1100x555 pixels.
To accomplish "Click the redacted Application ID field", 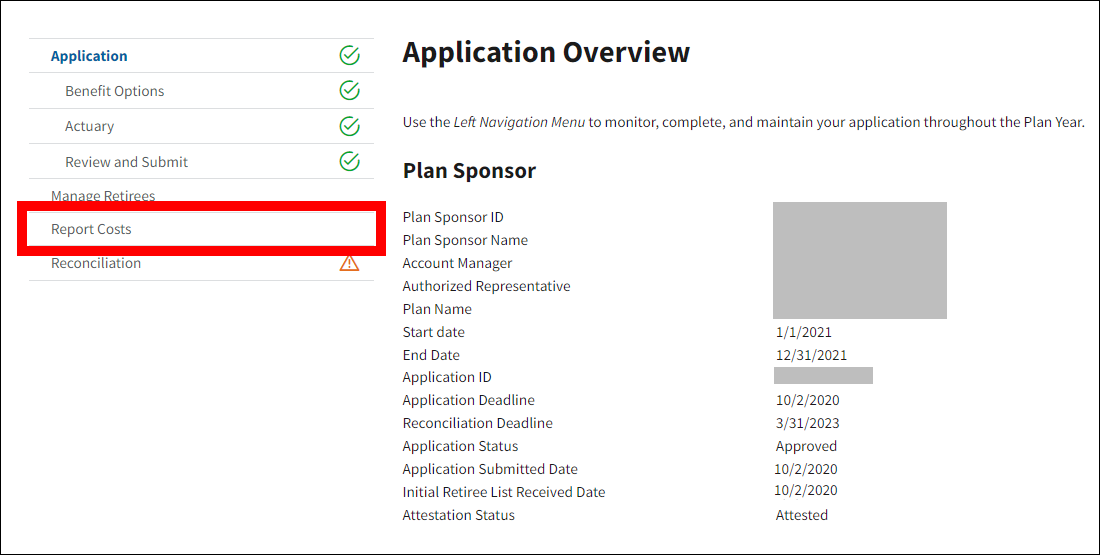I will click(x=823, y=376).
